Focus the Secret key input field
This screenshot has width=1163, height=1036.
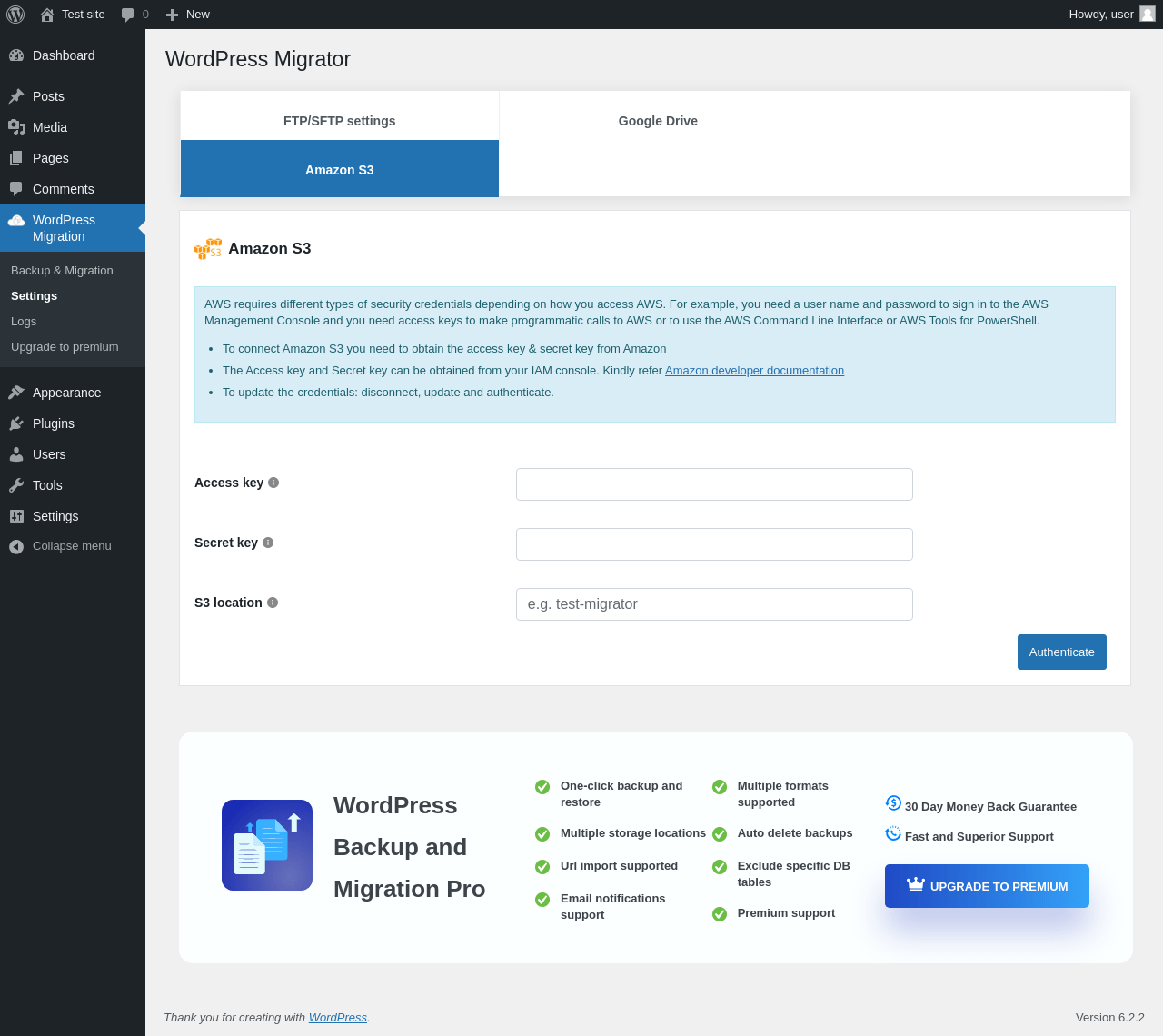pos(714,544)
